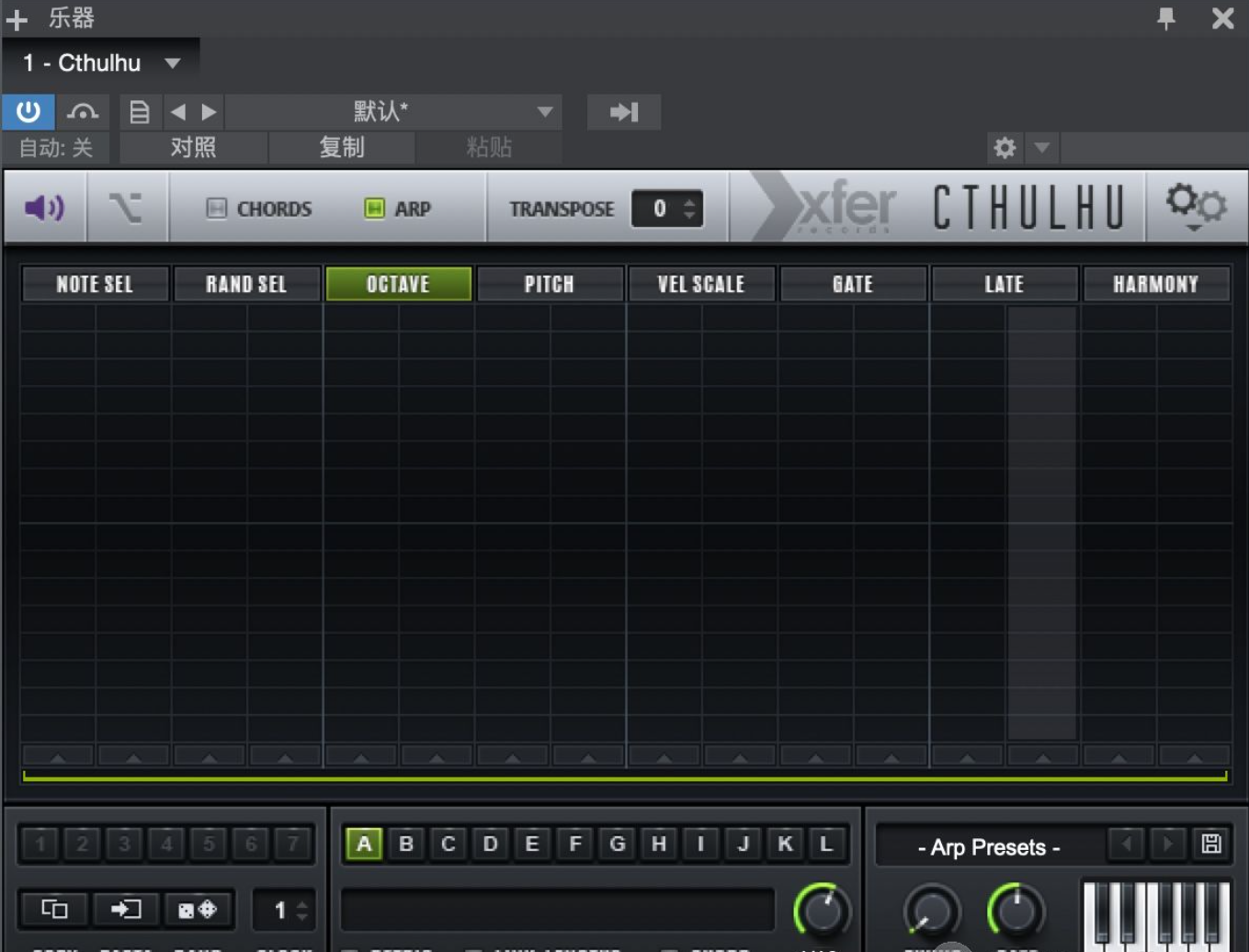Select next Arp preset arrow
This screenshot has height=952, width=1249.
tap(1168, 844)
